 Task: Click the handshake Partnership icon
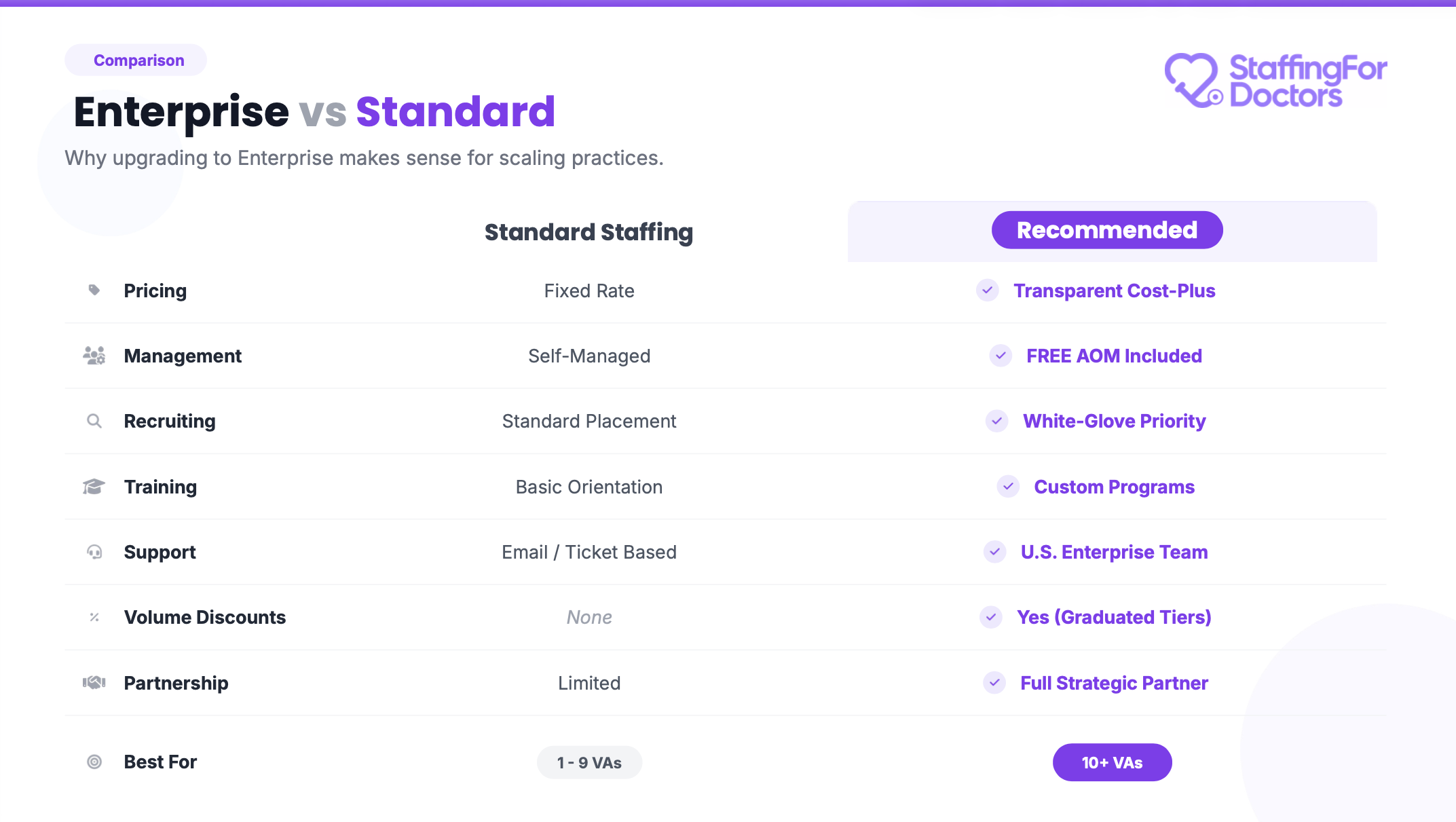[94, 682]
